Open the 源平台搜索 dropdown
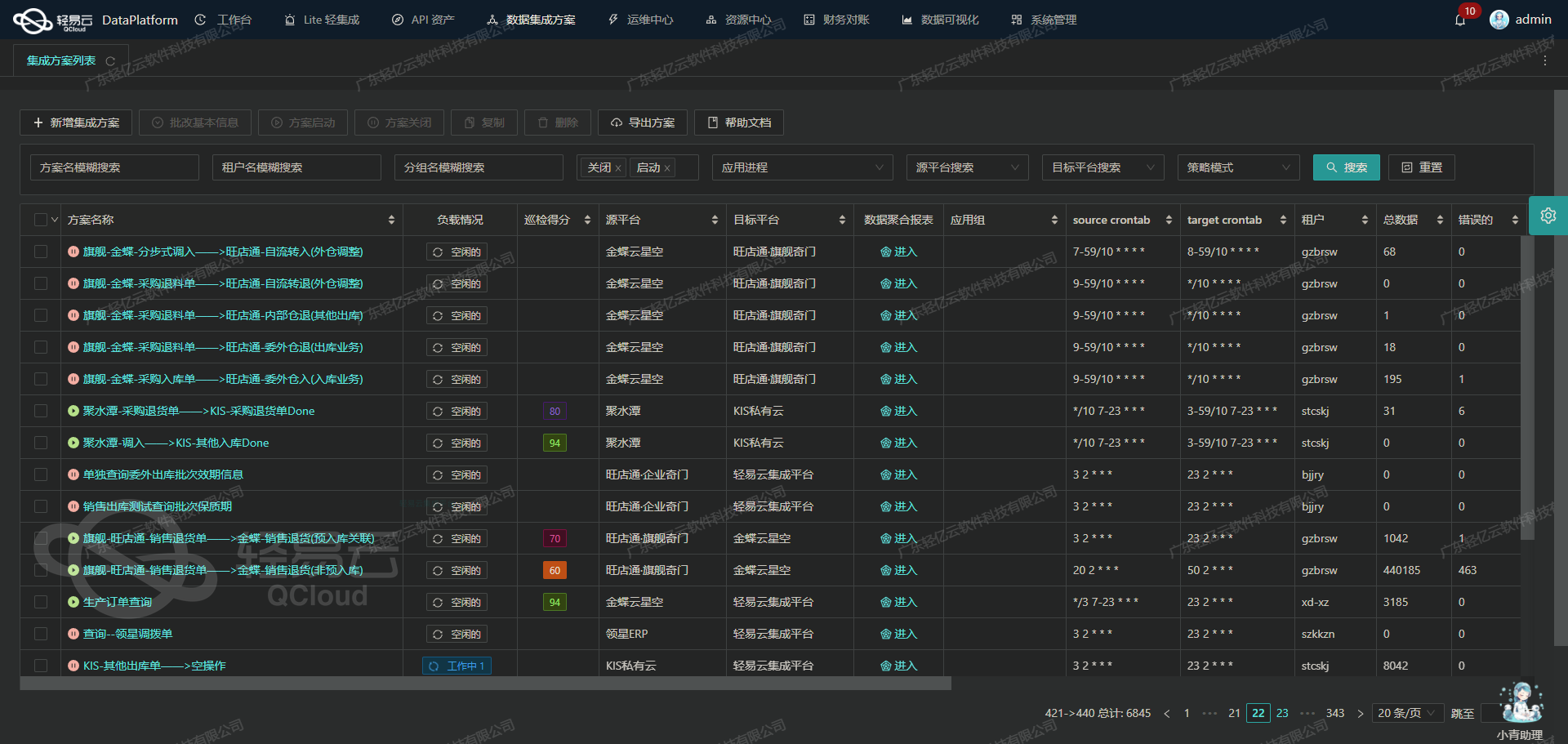This screenshot has height=744, width=1568. pyautogui.click(x=968, y=167)
